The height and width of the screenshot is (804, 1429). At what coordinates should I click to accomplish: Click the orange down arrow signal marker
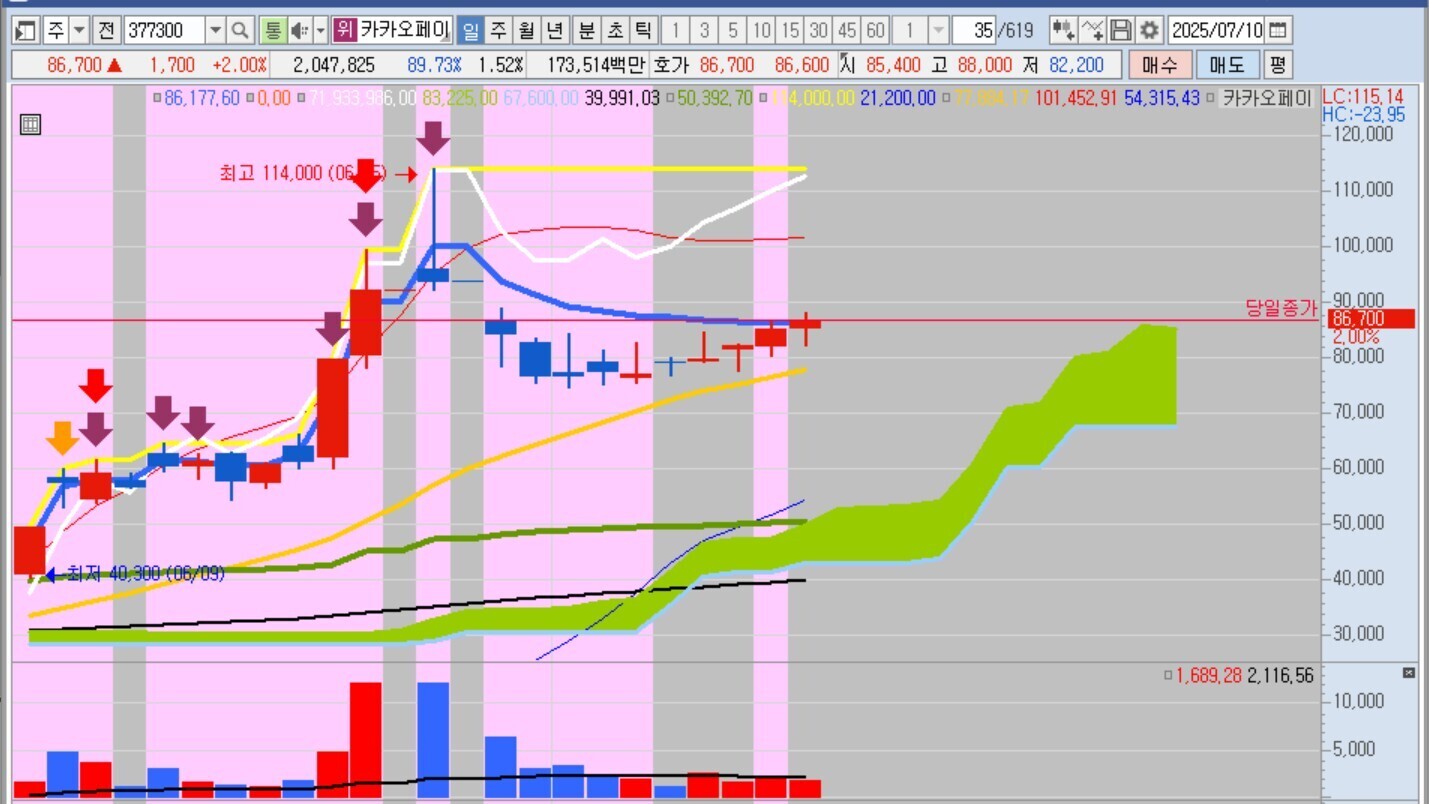pos(62,437)
